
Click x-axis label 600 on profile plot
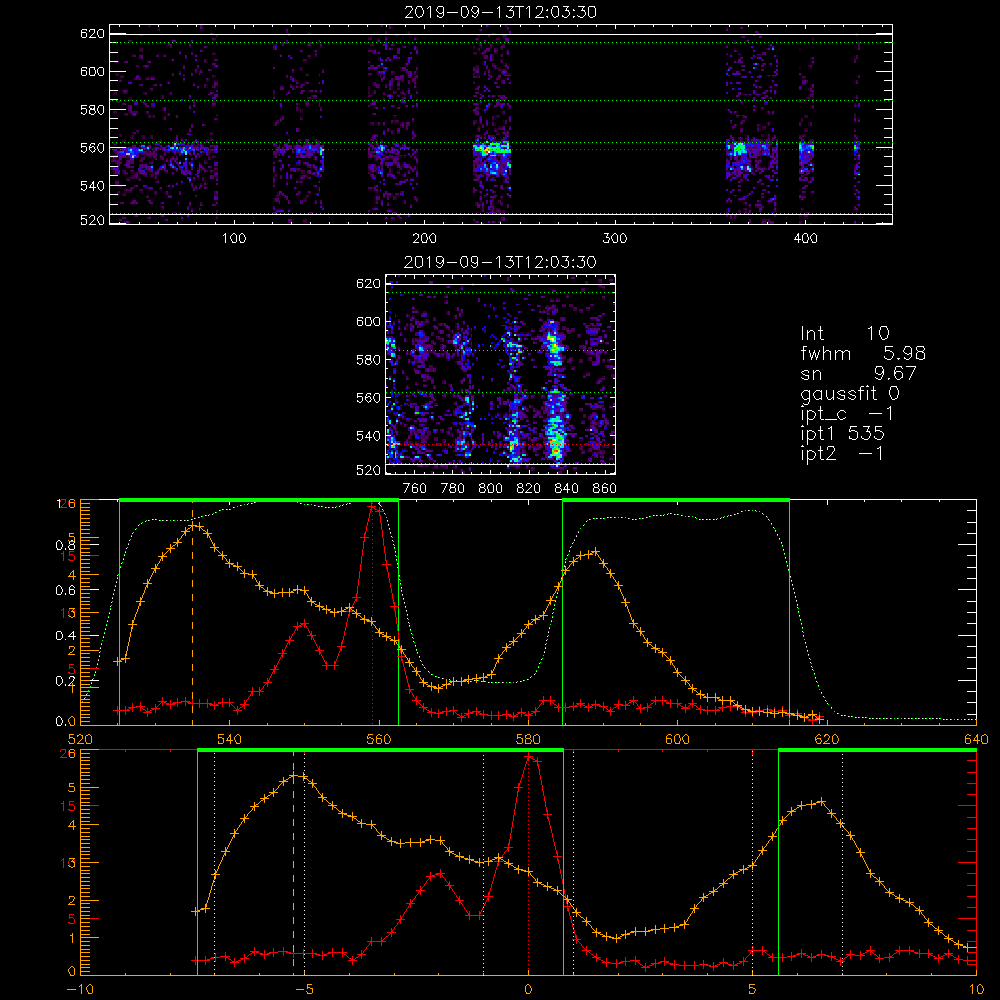pyautogui.click(x=677, y=739)
